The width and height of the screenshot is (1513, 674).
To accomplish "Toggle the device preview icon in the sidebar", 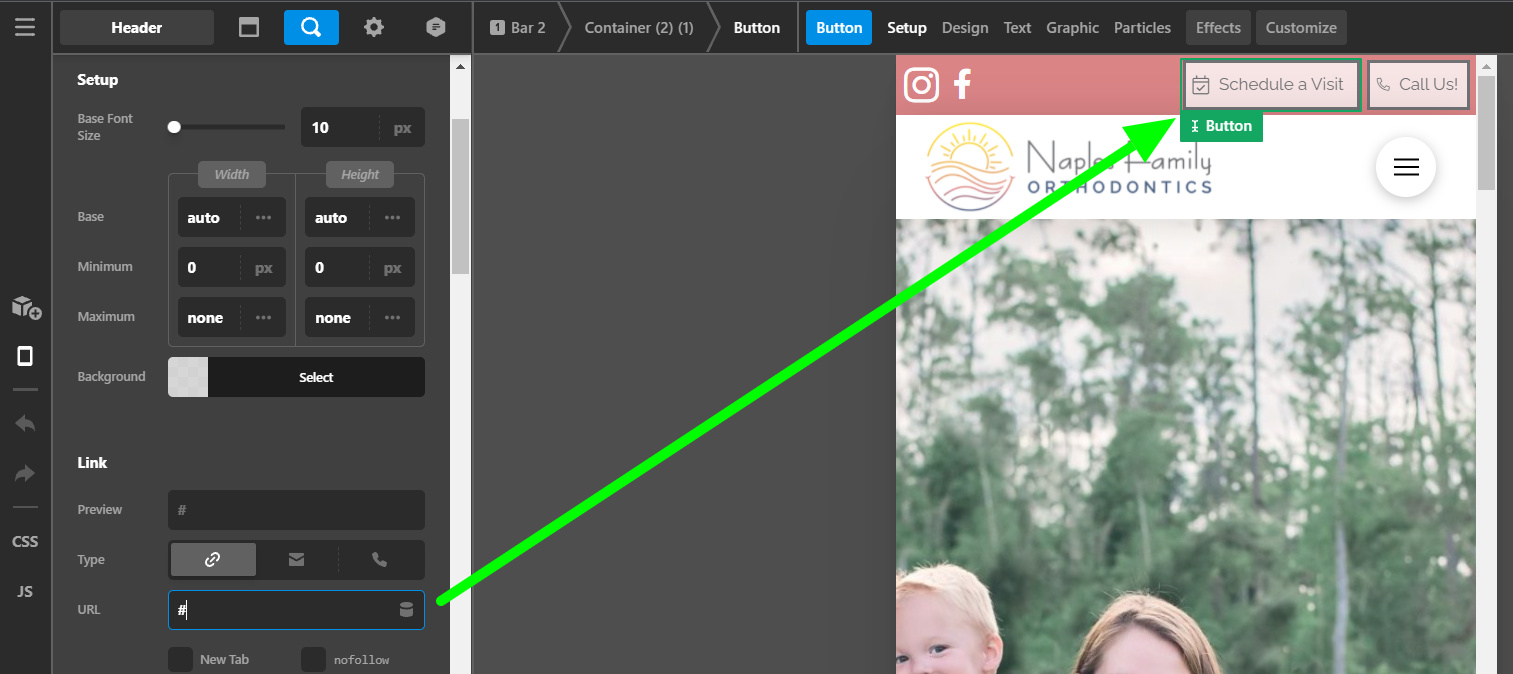I will [25, 356].
